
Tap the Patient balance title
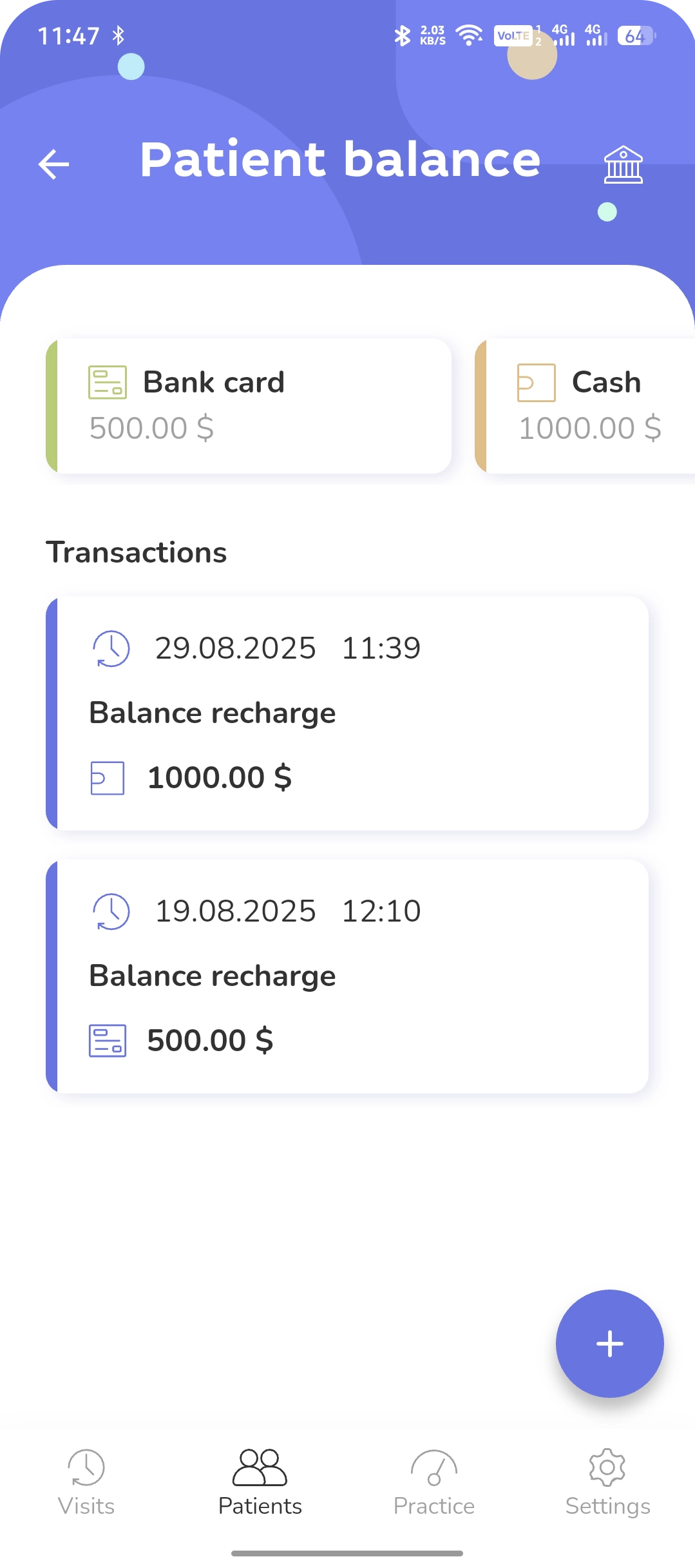coord(340,159)
